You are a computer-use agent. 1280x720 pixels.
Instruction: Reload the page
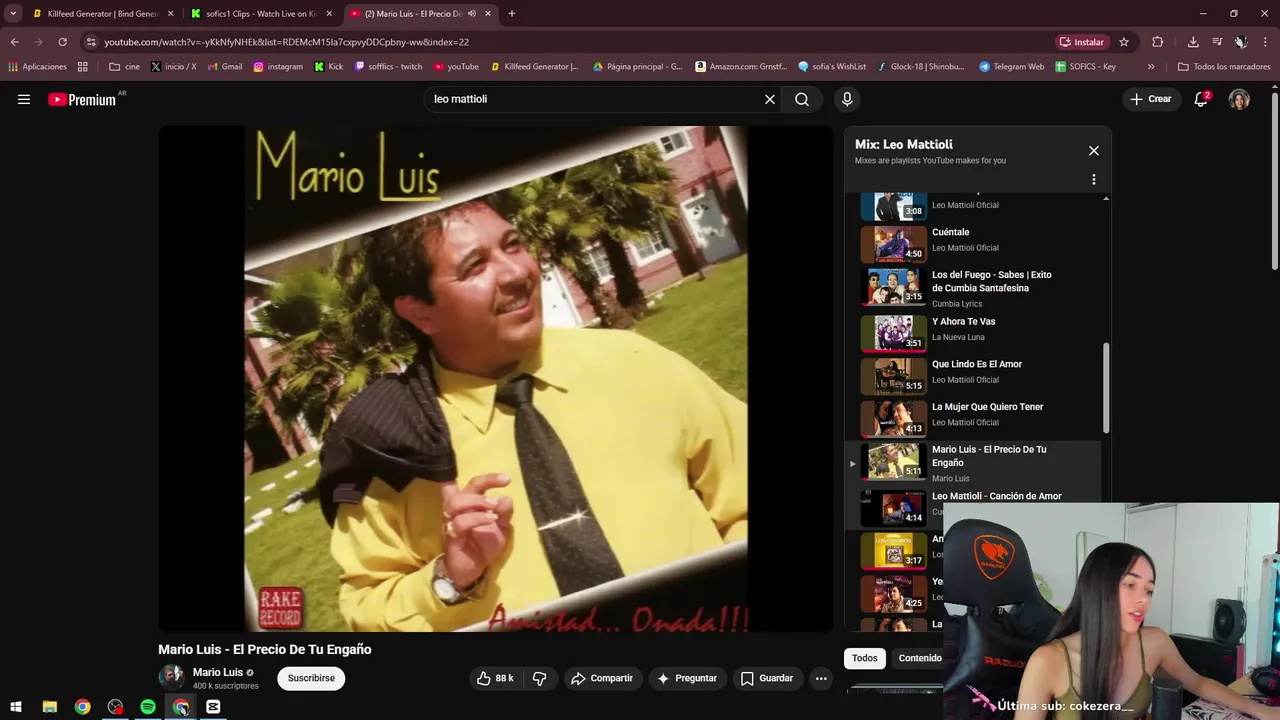point(62,42)
